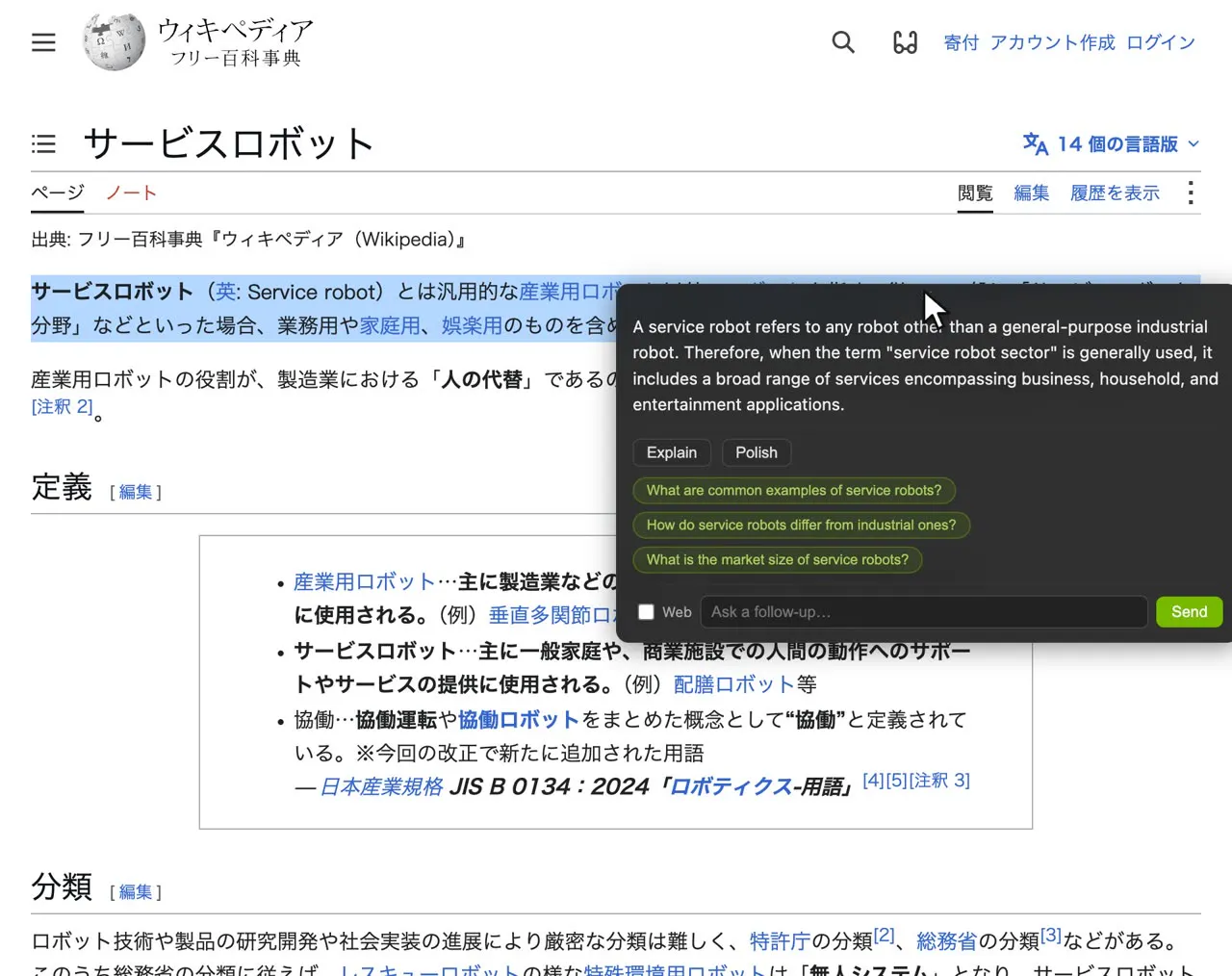
Task: Open the 協働ロボット link
Action: coord(519,719)
